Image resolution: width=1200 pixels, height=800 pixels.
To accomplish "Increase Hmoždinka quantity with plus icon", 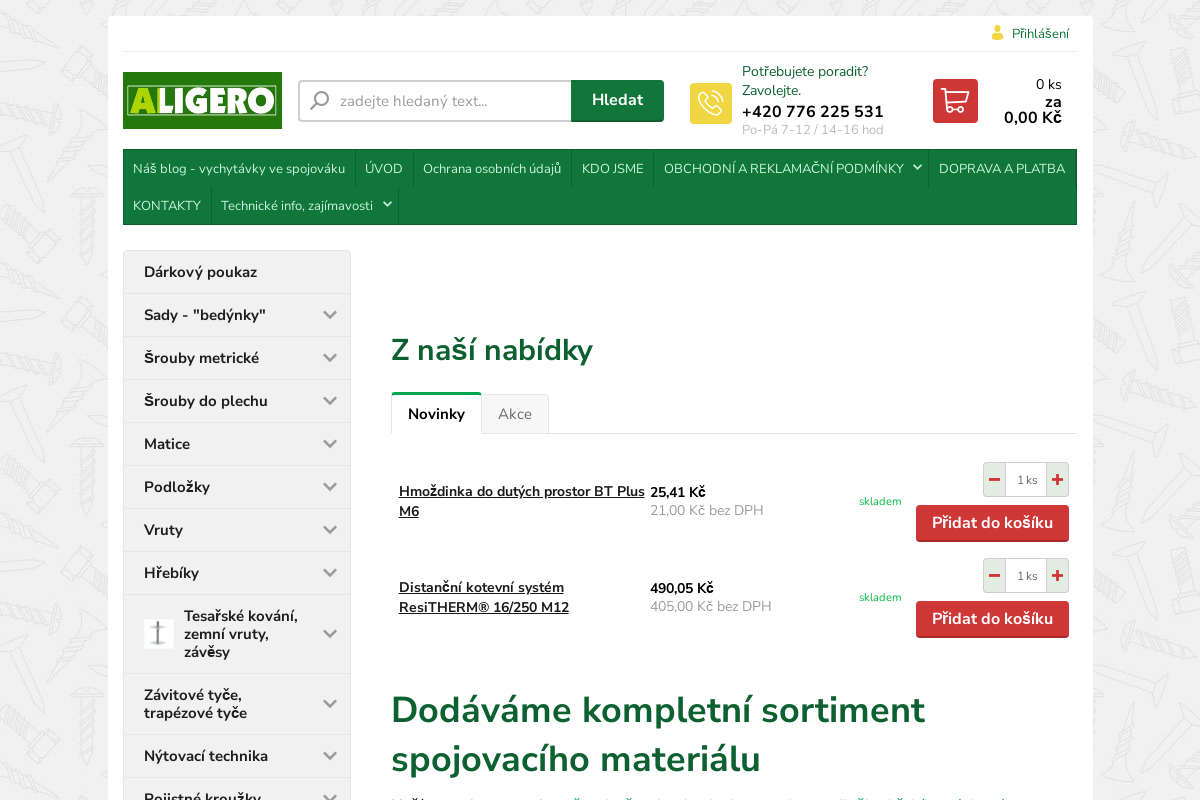I will tap(1057, 479).
